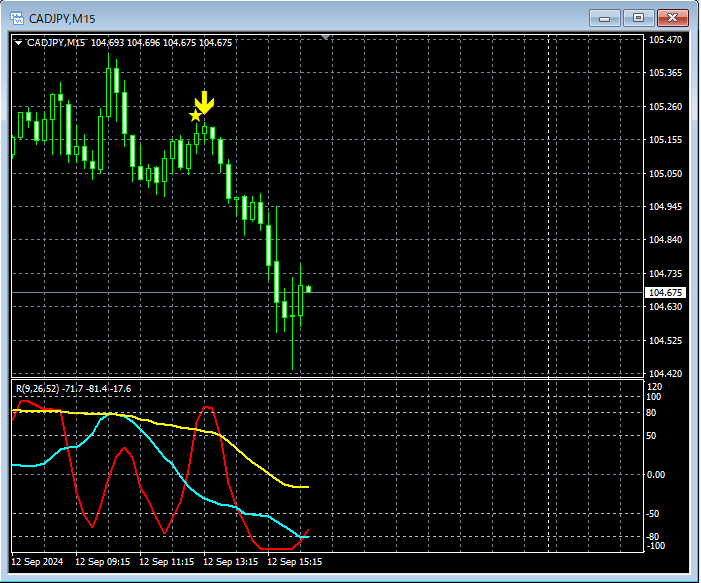Select the yellow down-arrow sell signal

tap(204, 102)
